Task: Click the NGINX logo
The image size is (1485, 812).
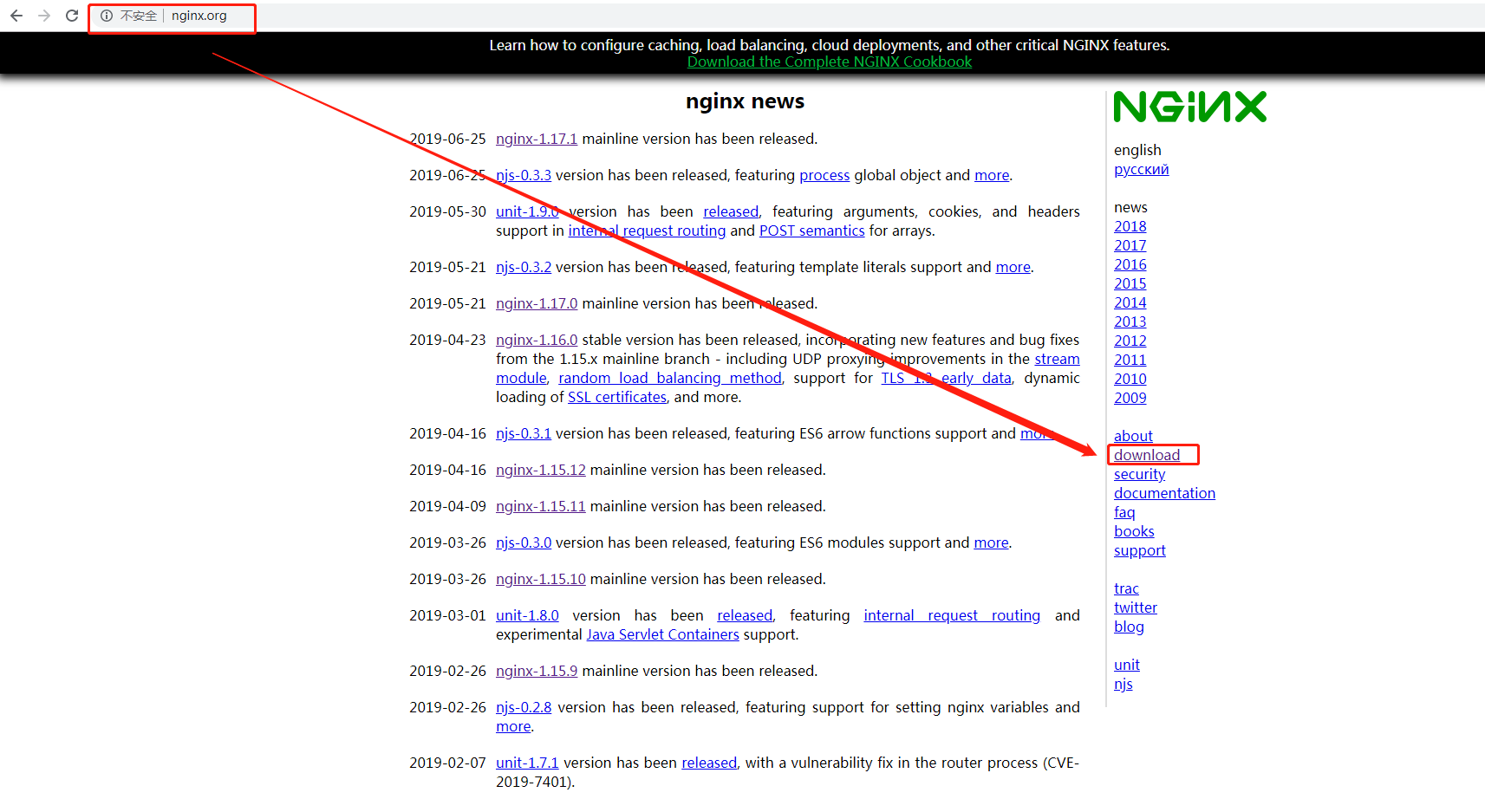Action: 1189,107
